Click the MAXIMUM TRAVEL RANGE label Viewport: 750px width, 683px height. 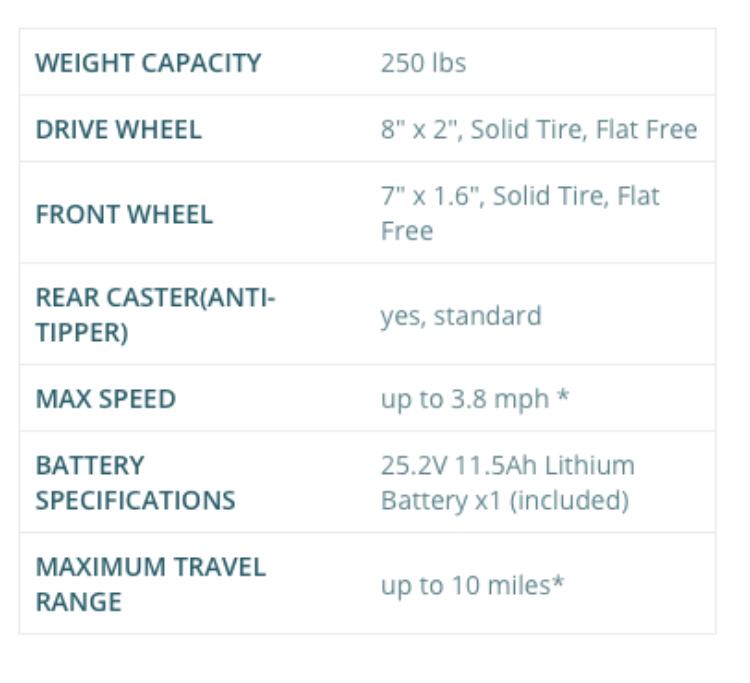point(150,567)
